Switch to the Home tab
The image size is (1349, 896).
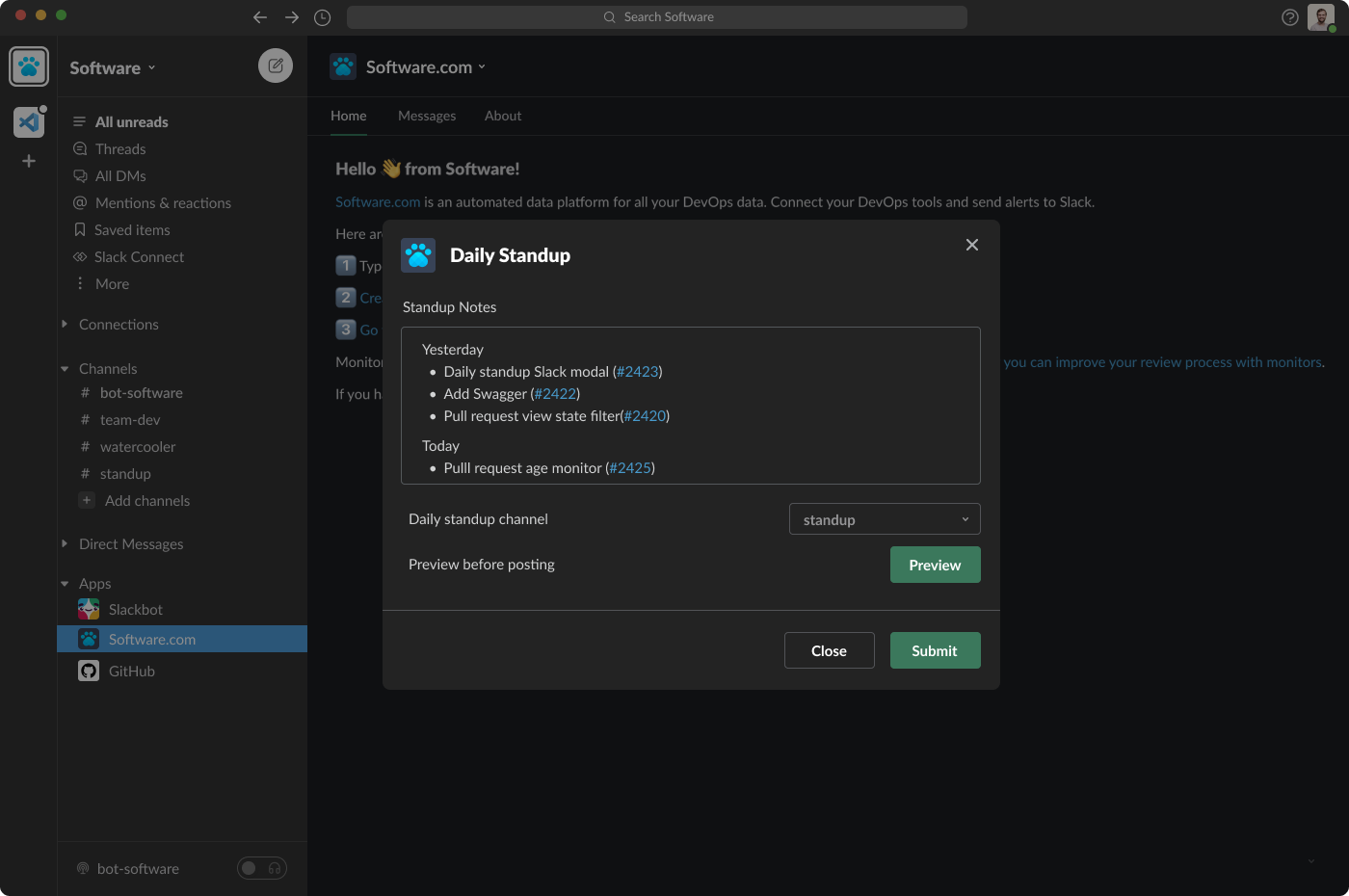tap(349, 116)
